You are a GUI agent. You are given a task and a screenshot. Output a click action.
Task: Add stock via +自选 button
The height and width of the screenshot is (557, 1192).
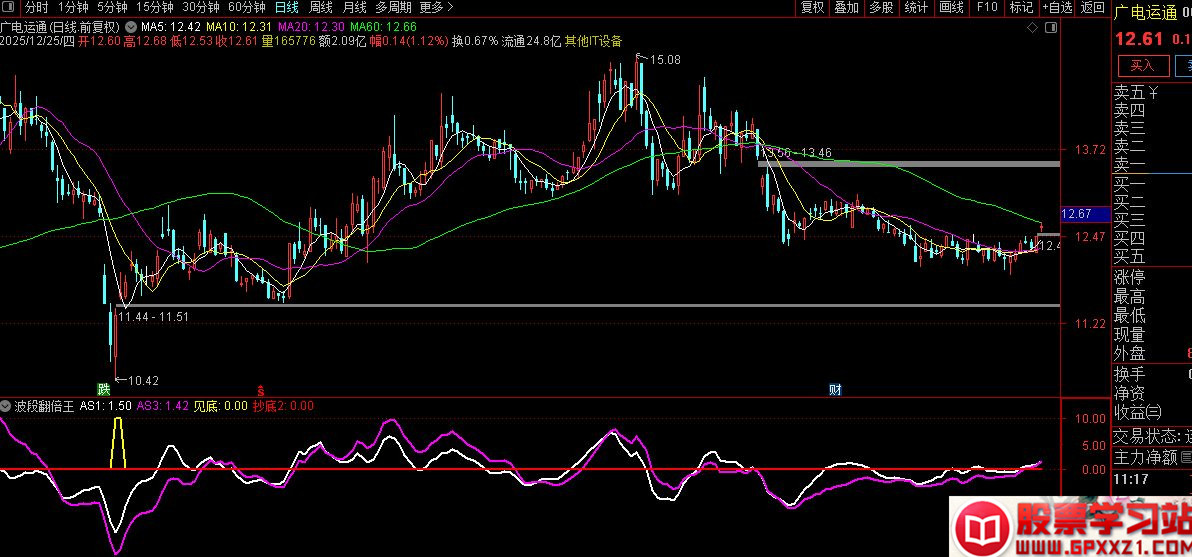[1057, 8]
